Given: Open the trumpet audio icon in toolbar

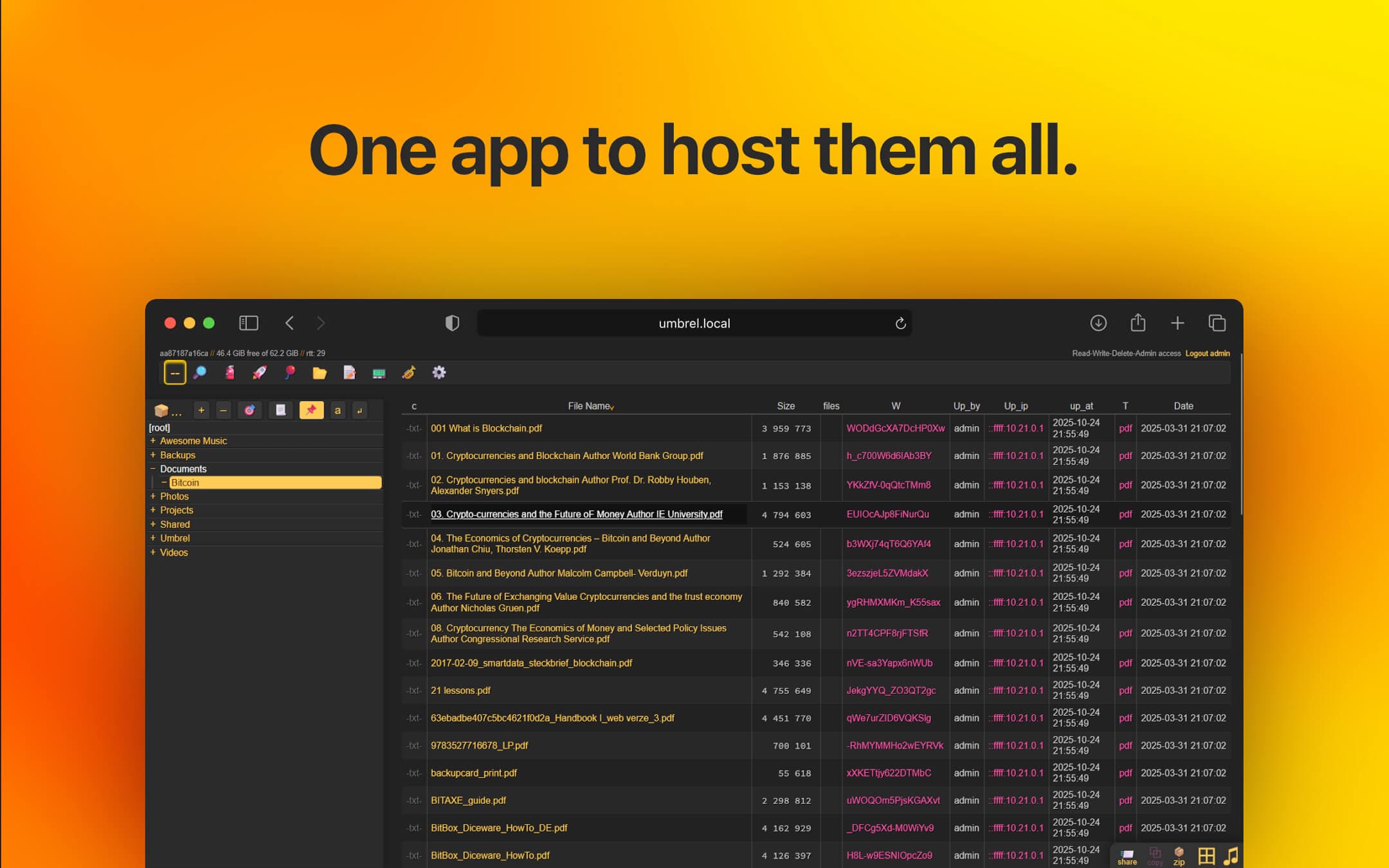Looking at the screenshot, I should [x=410, y=372].
